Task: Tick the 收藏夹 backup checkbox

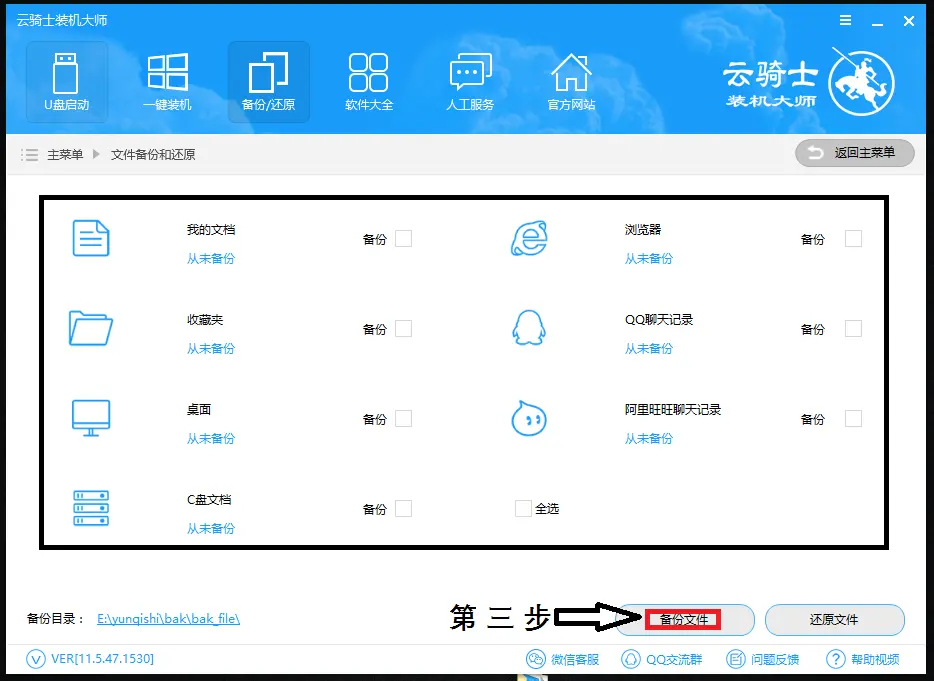Action: [x=403, y=329]
